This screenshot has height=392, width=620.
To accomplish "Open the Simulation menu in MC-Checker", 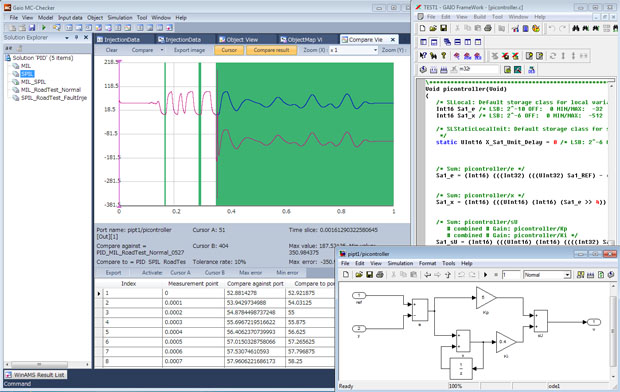I will click(120, 18).
